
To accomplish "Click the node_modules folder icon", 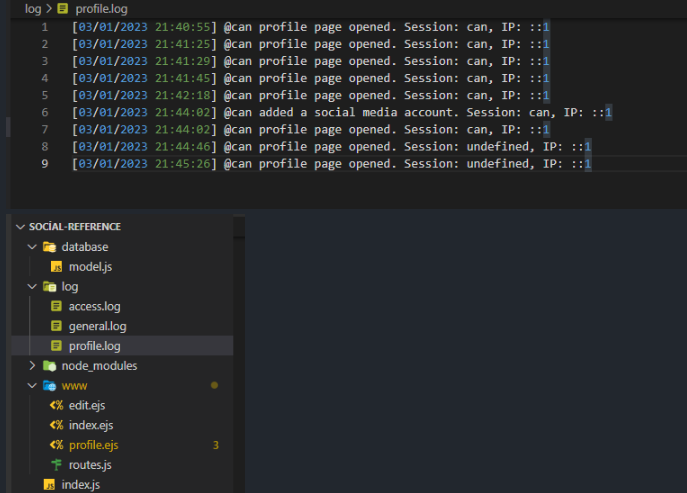I will pos(50,366).
